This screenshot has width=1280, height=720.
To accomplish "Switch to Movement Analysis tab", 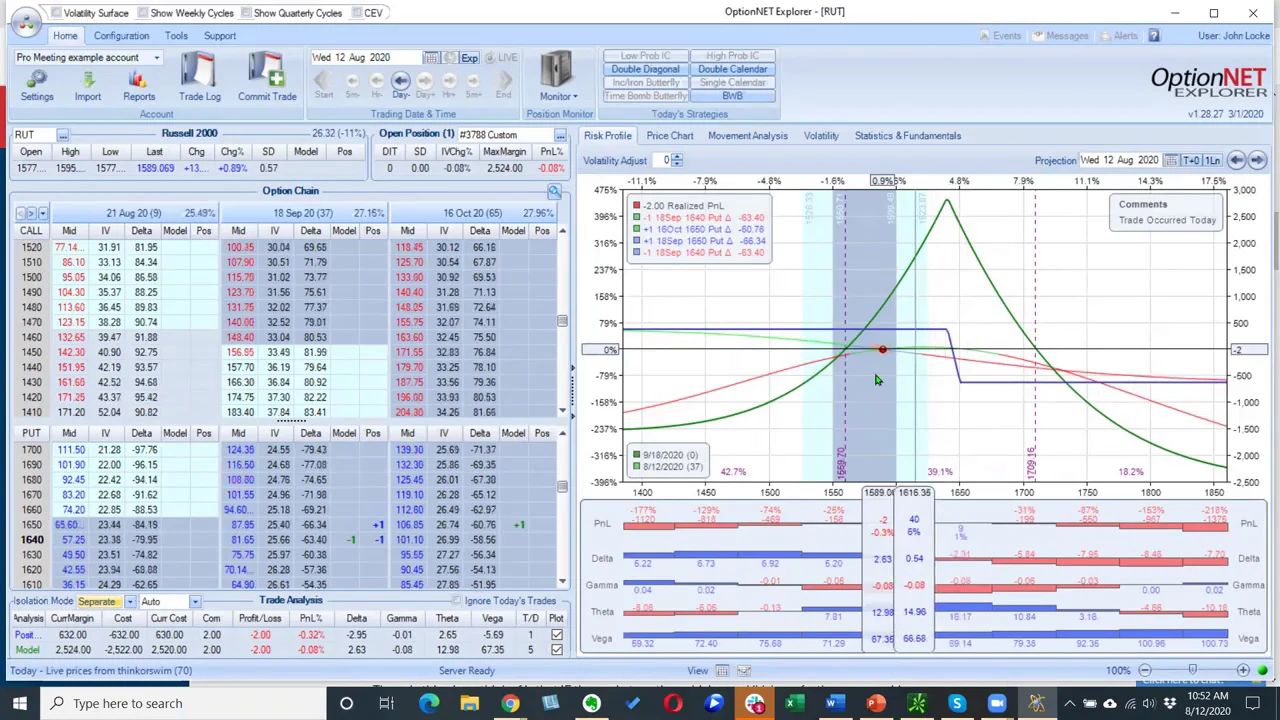I will 748,136.
